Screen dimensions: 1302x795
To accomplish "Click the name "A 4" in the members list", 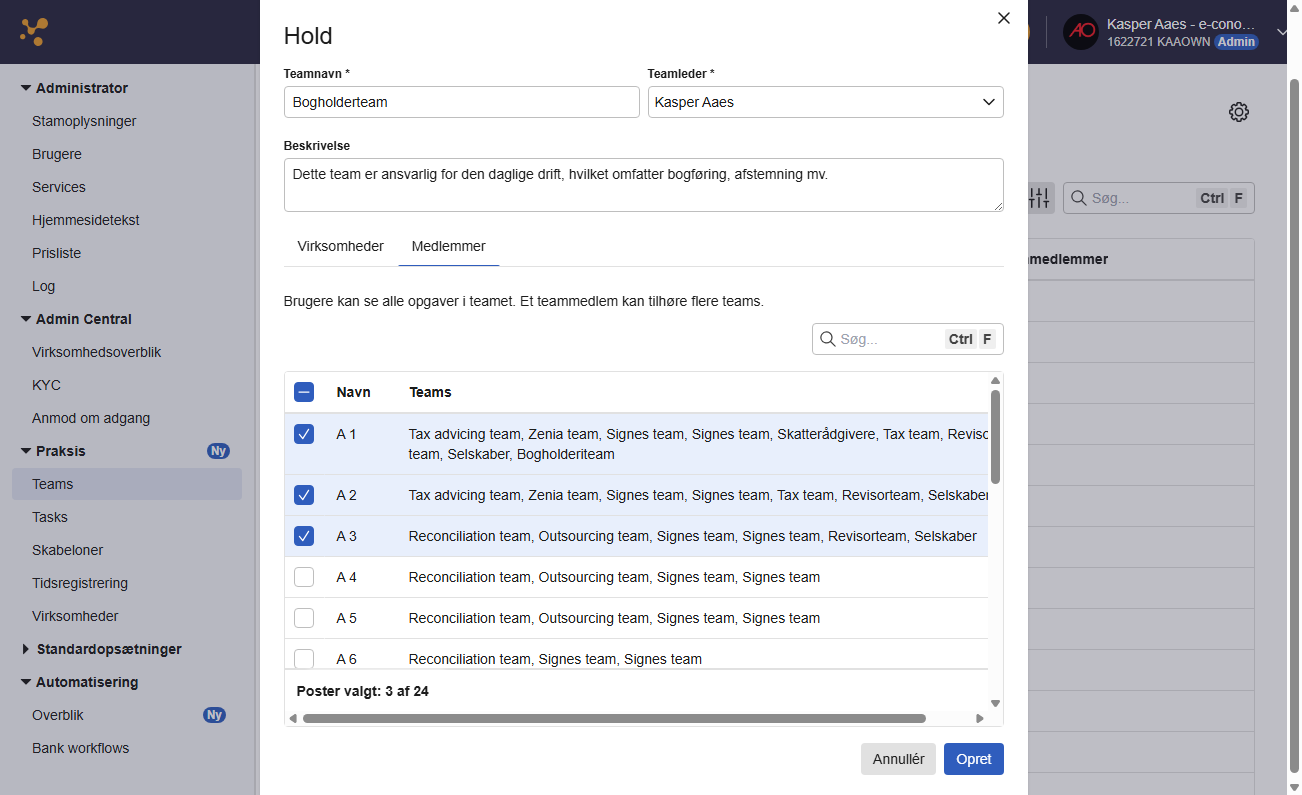I will pyautogui.click(x=346, y=577).
